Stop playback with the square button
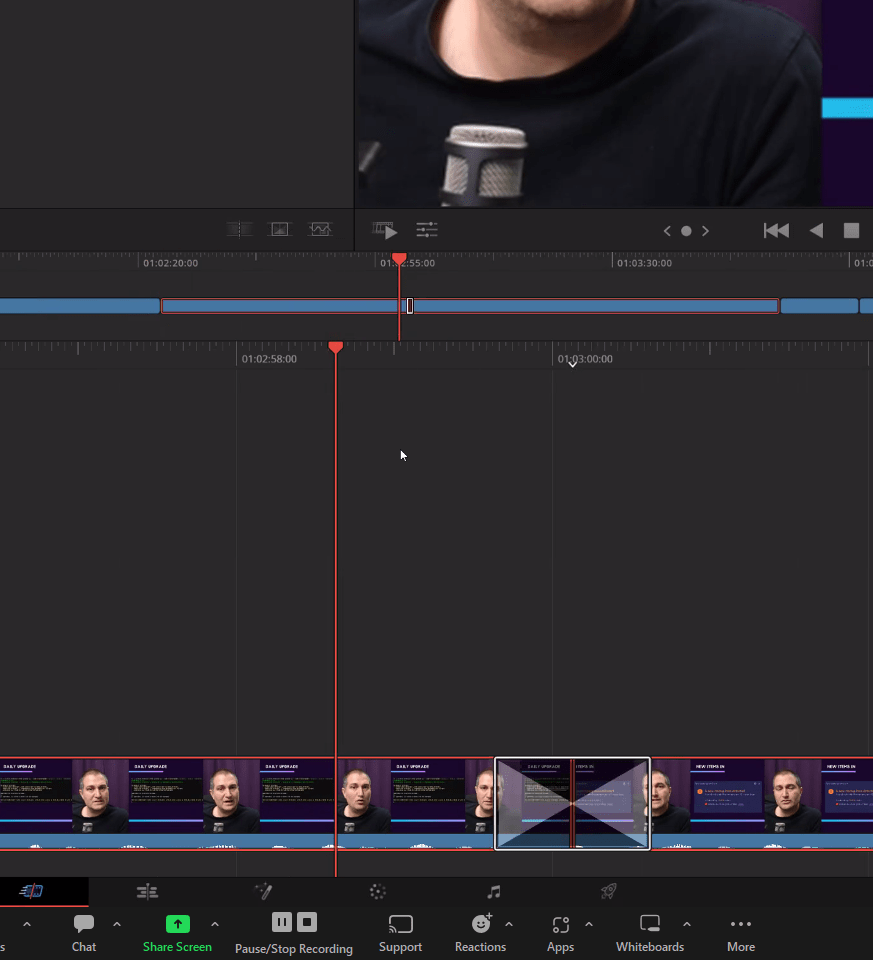Viewport: 873px width, 960px height. pos(852,231)
